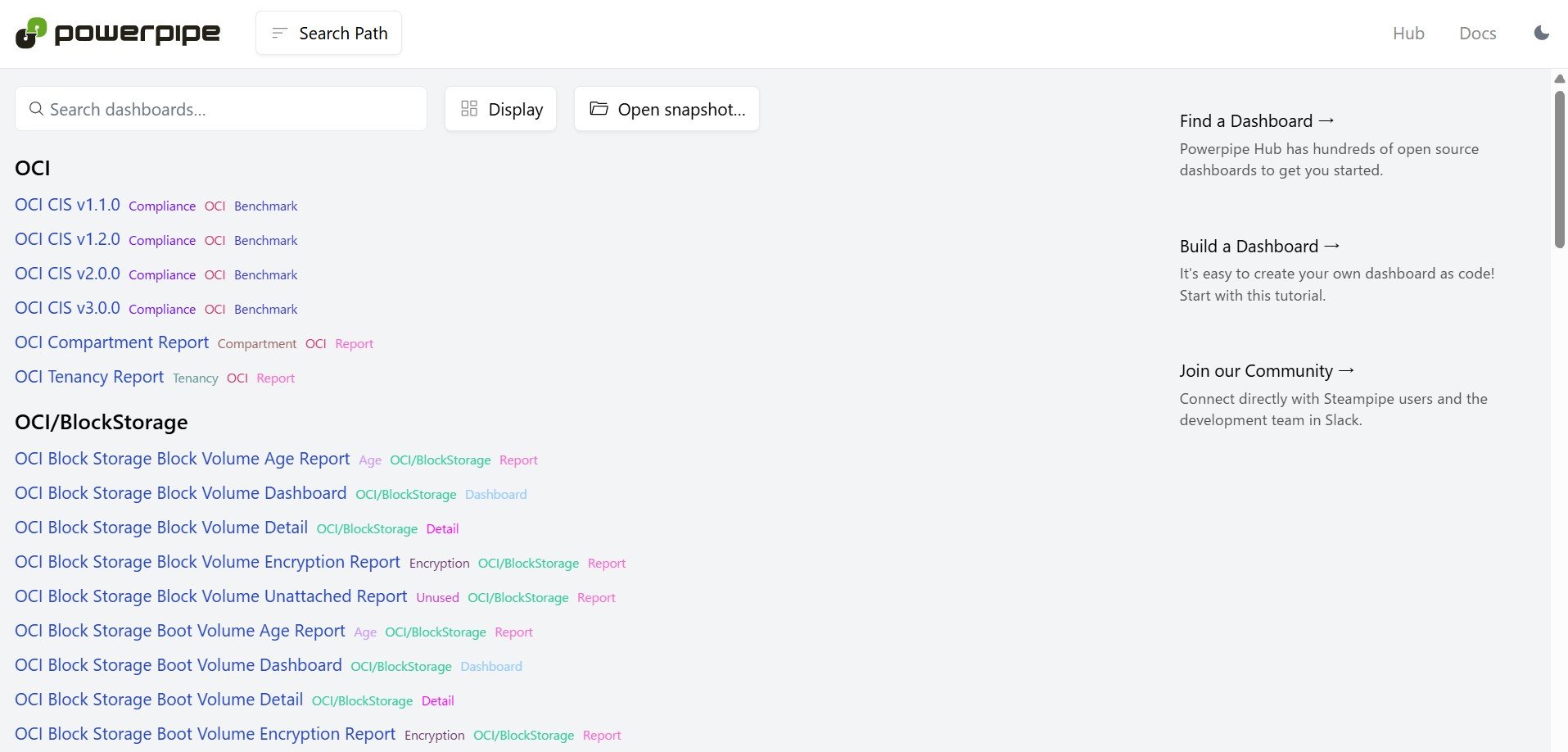Viewport: 1568px width, 752px height.
Task: Open the OCI CIS v1.1.0 benchmark
Action: tap(67, 205)
